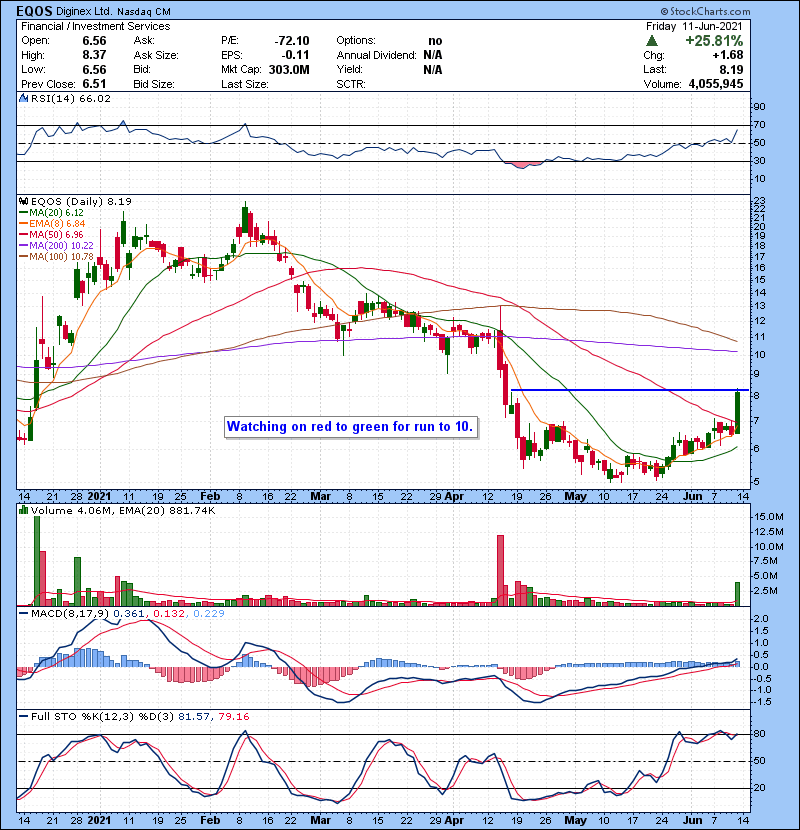Click the Yield N/A value

click(433, 69)
